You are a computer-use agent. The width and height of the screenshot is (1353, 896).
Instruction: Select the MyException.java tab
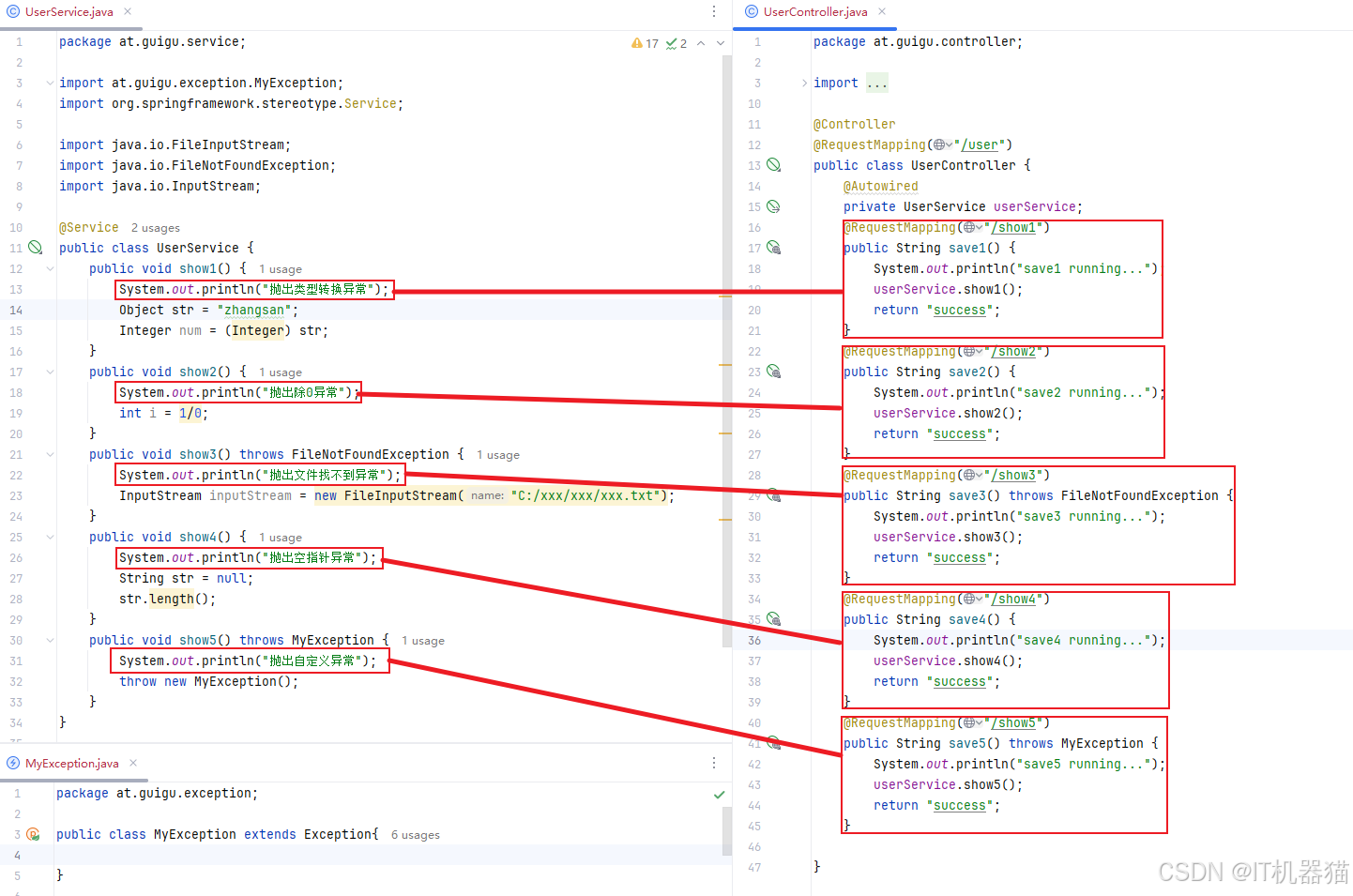tap(71, 764)
